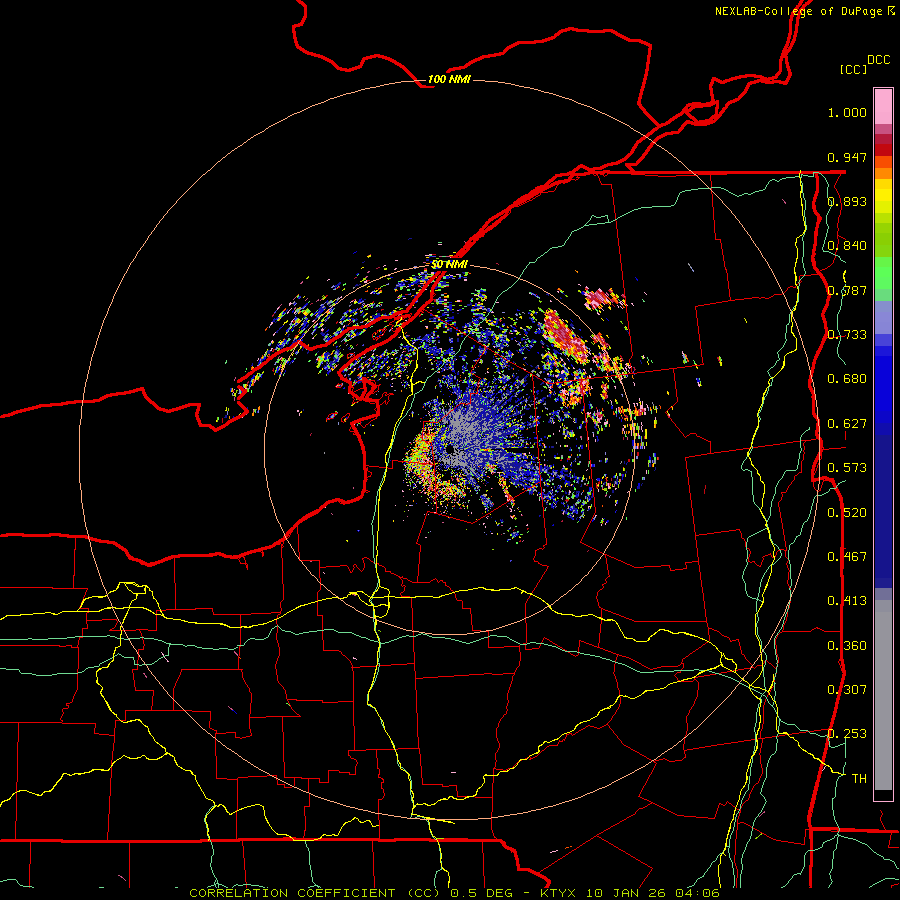Click the 1.000 value on the color scale
The height and width of the screenshot is (900, 900).
847,112
